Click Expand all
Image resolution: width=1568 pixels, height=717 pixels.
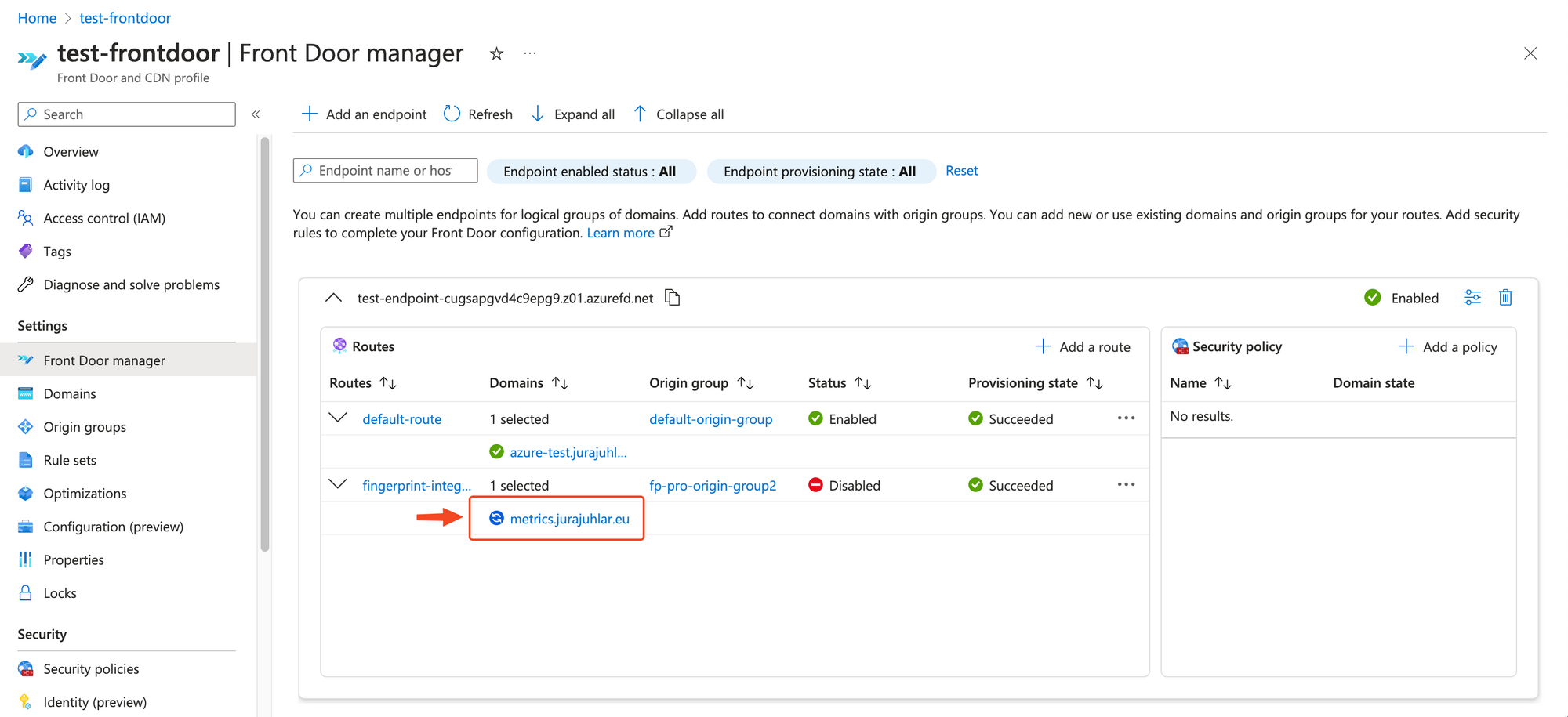[x=573, y=114]
